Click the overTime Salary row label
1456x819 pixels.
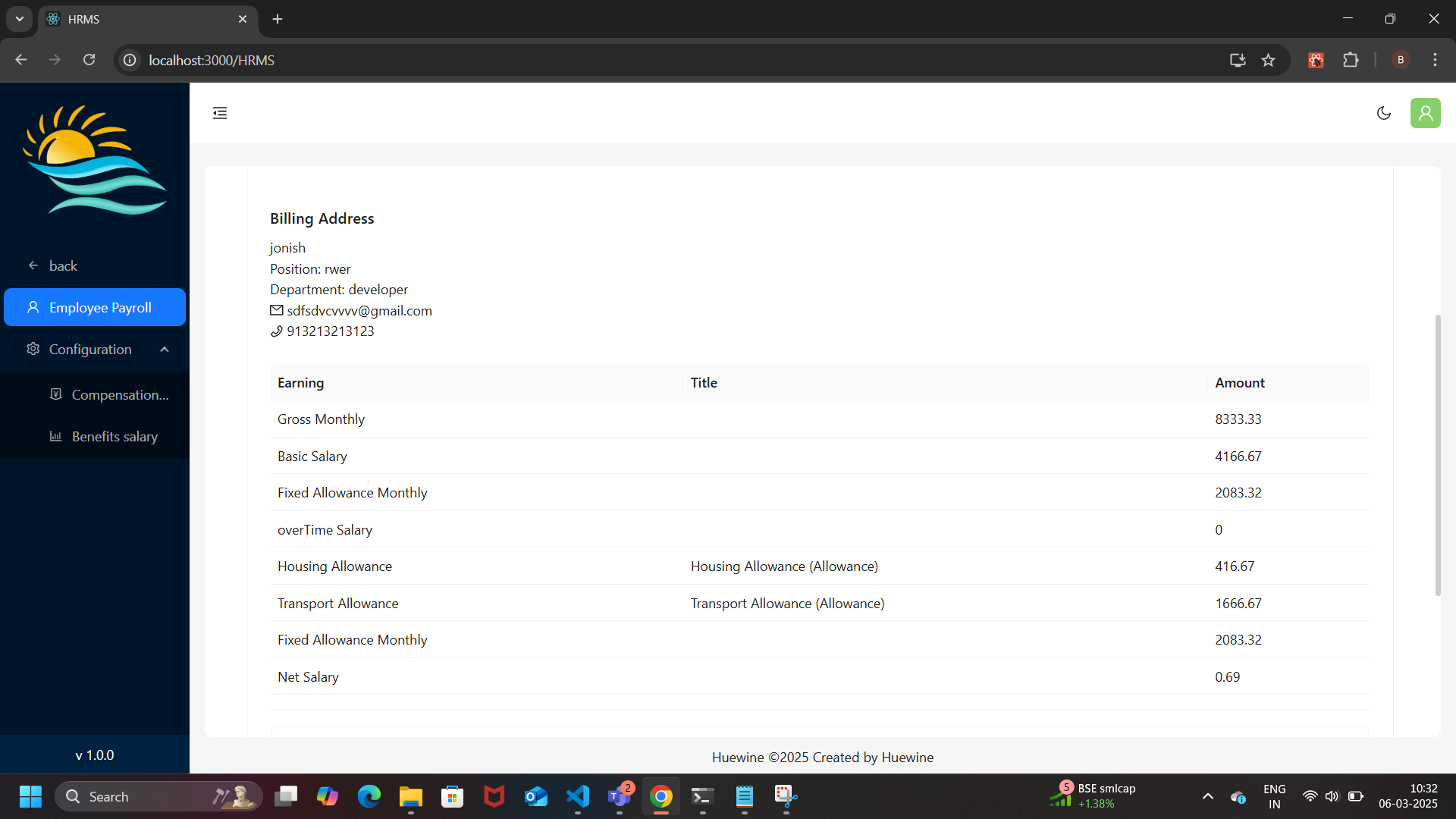325,530
